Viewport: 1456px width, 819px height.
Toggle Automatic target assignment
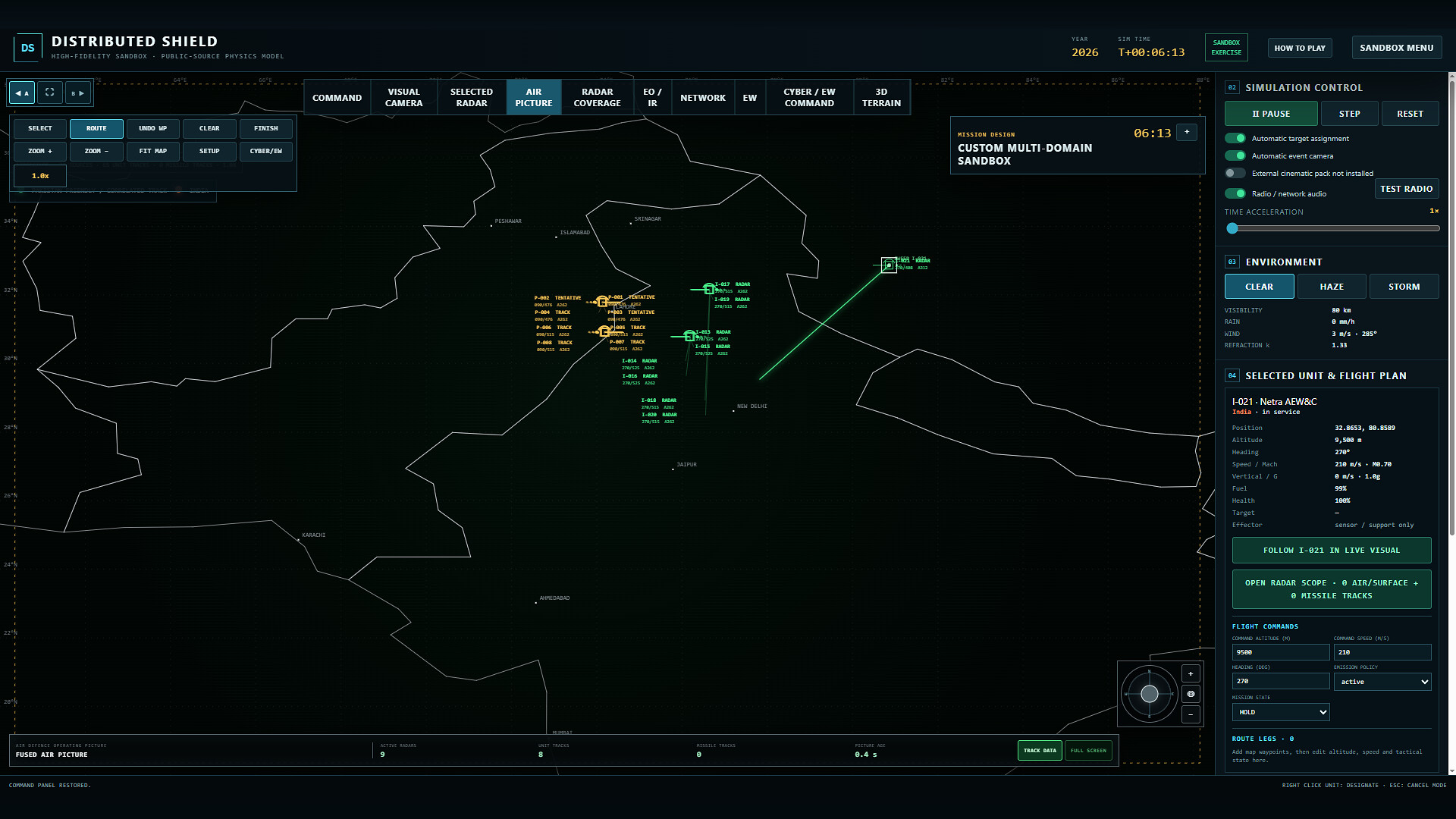[1235, 138]
